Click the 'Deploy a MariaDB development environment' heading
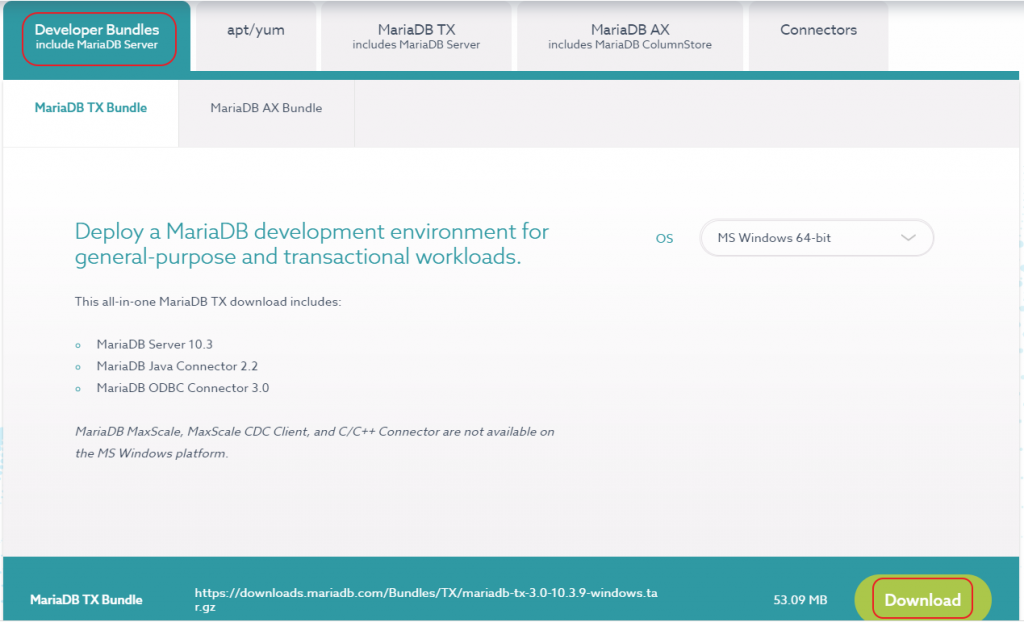The image size is (1024, 622). coord(312,244)
